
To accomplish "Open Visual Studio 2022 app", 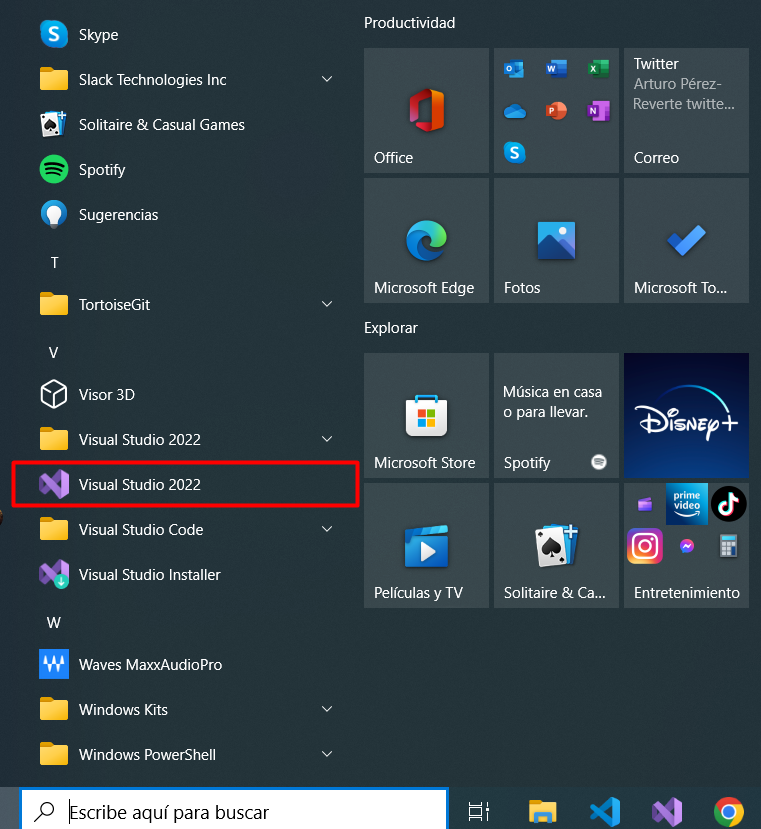I will click(x=140, y=485).
